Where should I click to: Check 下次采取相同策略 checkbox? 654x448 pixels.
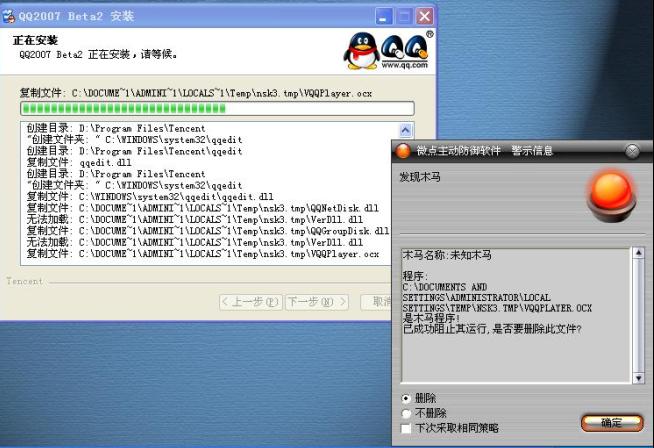pyautogui.click(x=406, y=428)
